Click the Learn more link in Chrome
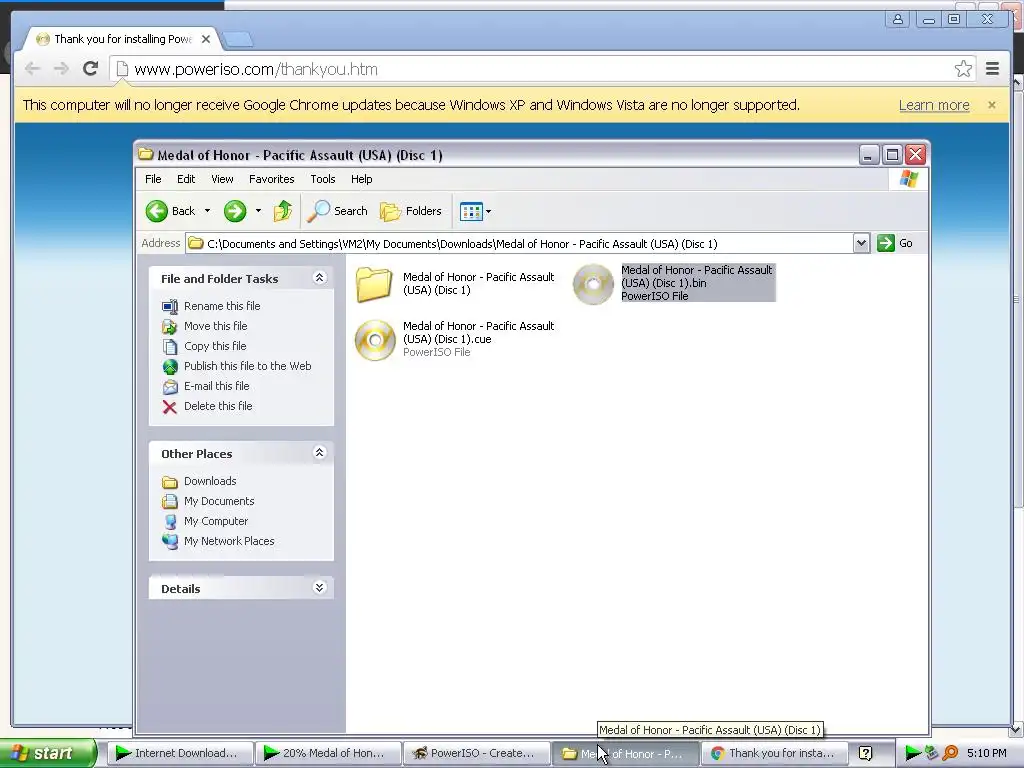 point(934,105)
